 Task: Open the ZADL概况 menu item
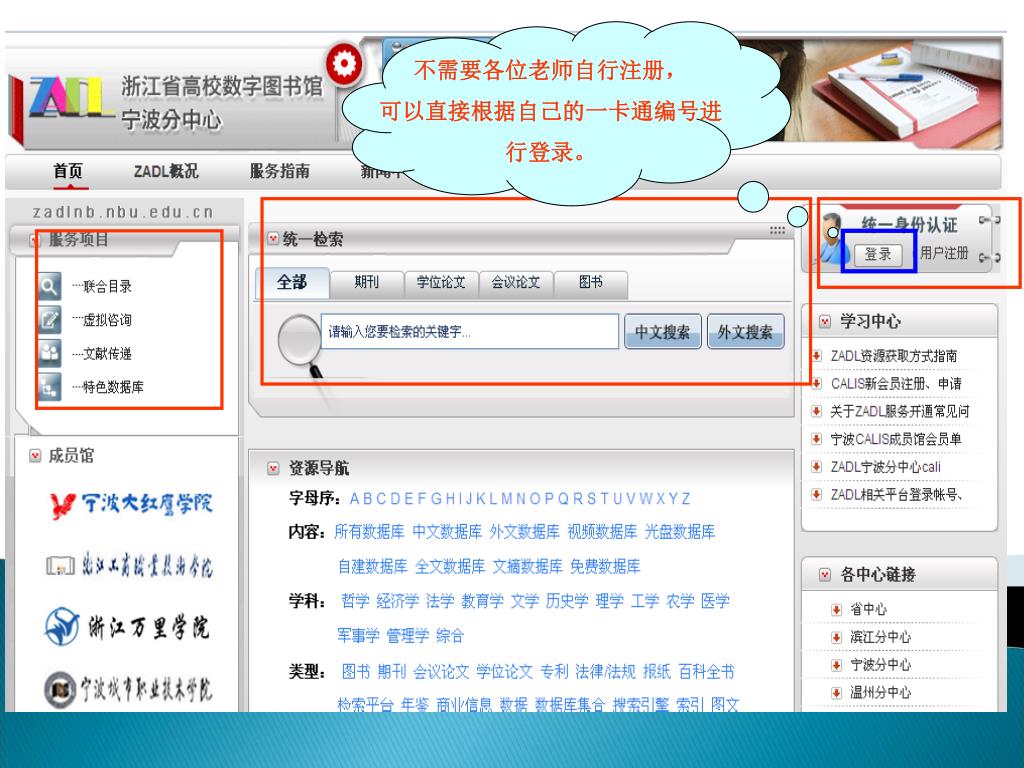tap(166, 171)
